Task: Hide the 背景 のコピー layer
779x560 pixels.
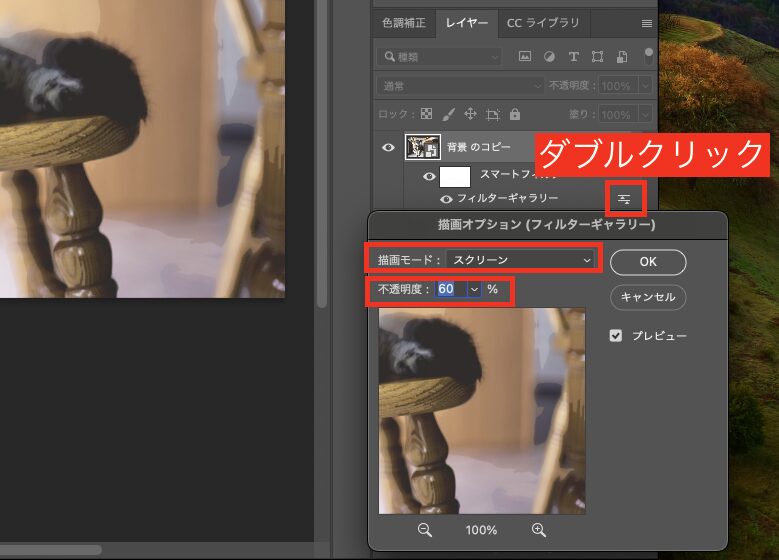Action: tap(389, 148)
